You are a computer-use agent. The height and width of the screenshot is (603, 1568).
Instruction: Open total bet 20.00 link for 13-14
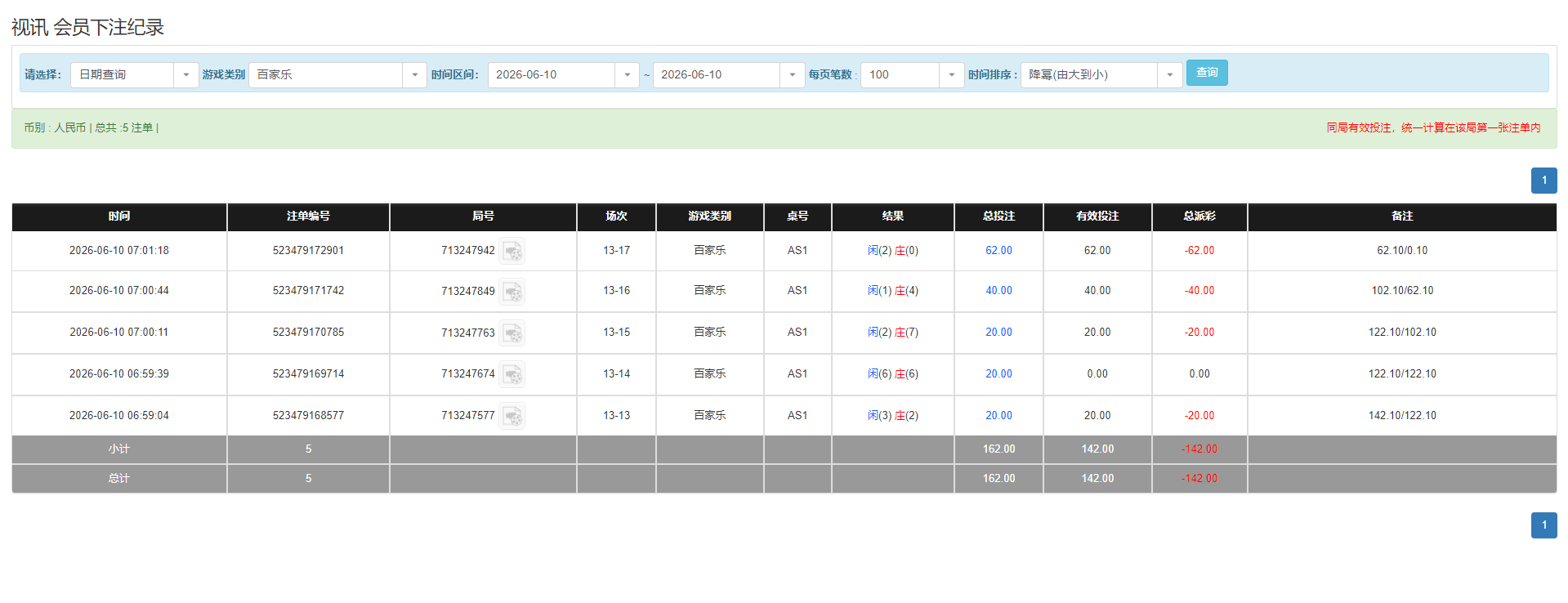[998, 374]
